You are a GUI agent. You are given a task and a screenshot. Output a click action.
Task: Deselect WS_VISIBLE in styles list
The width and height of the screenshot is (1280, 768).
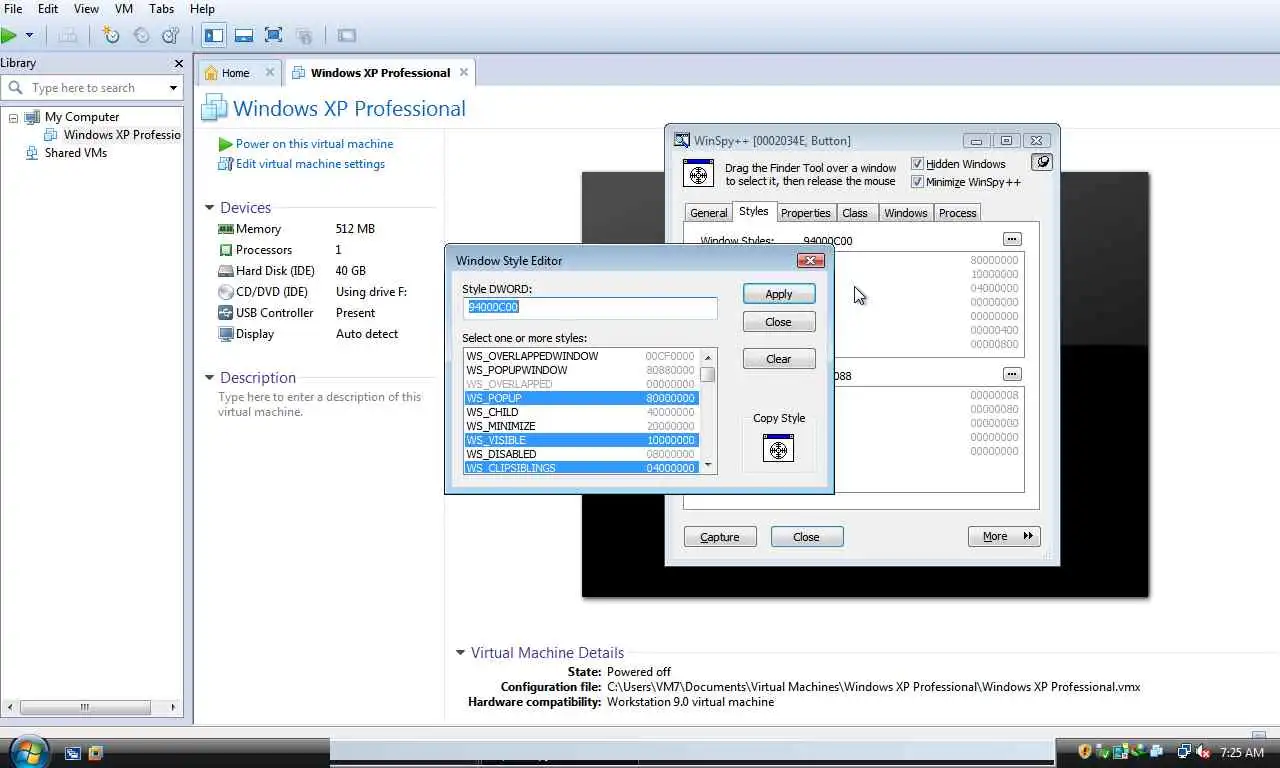pos(581,440)
